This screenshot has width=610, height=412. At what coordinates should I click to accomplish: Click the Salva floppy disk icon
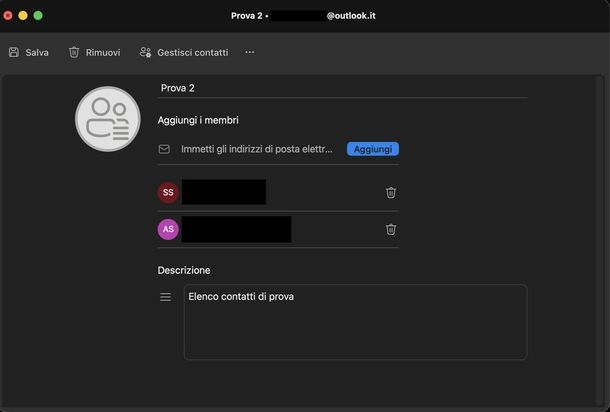14,53
